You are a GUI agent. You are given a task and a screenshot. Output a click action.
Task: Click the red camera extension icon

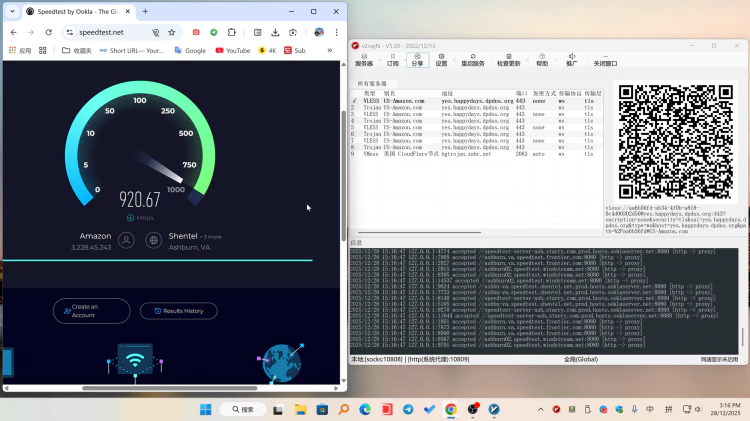pos(196,32)
